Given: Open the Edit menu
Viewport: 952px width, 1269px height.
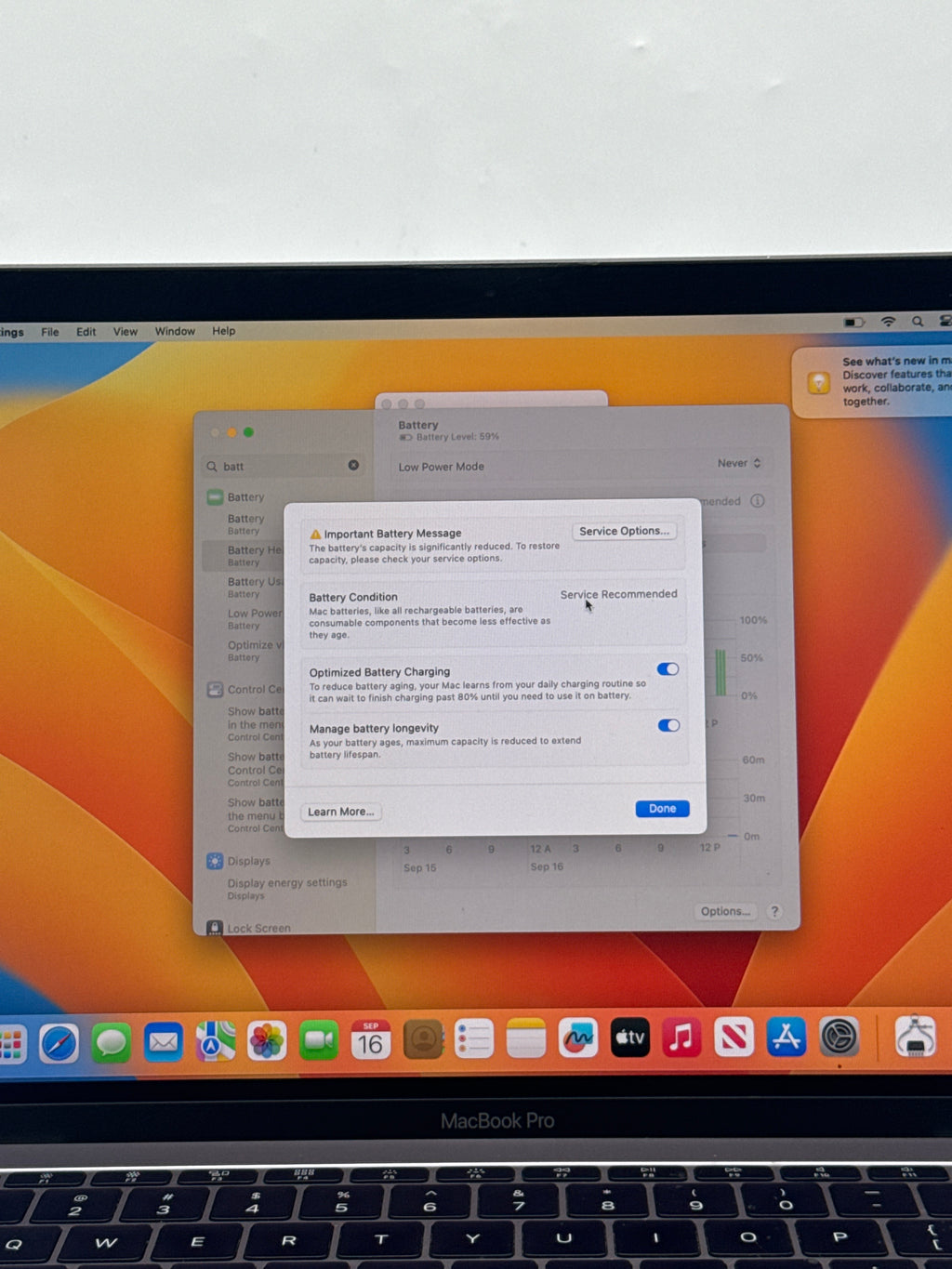Looking at the screenshot, I should pyautogui.click(x=86, y=332).
